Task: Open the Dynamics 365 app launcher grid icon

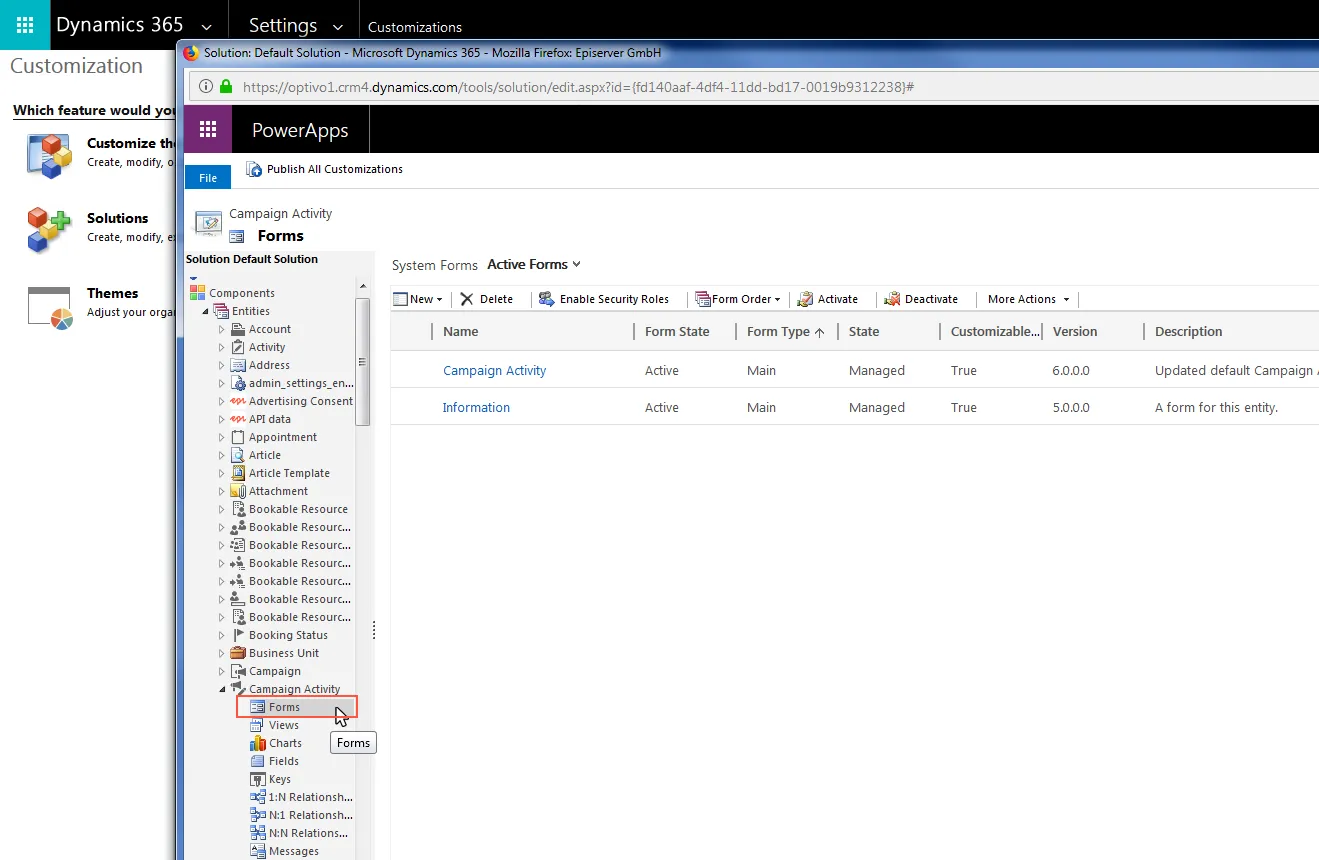Action: (x=25, y=25)
